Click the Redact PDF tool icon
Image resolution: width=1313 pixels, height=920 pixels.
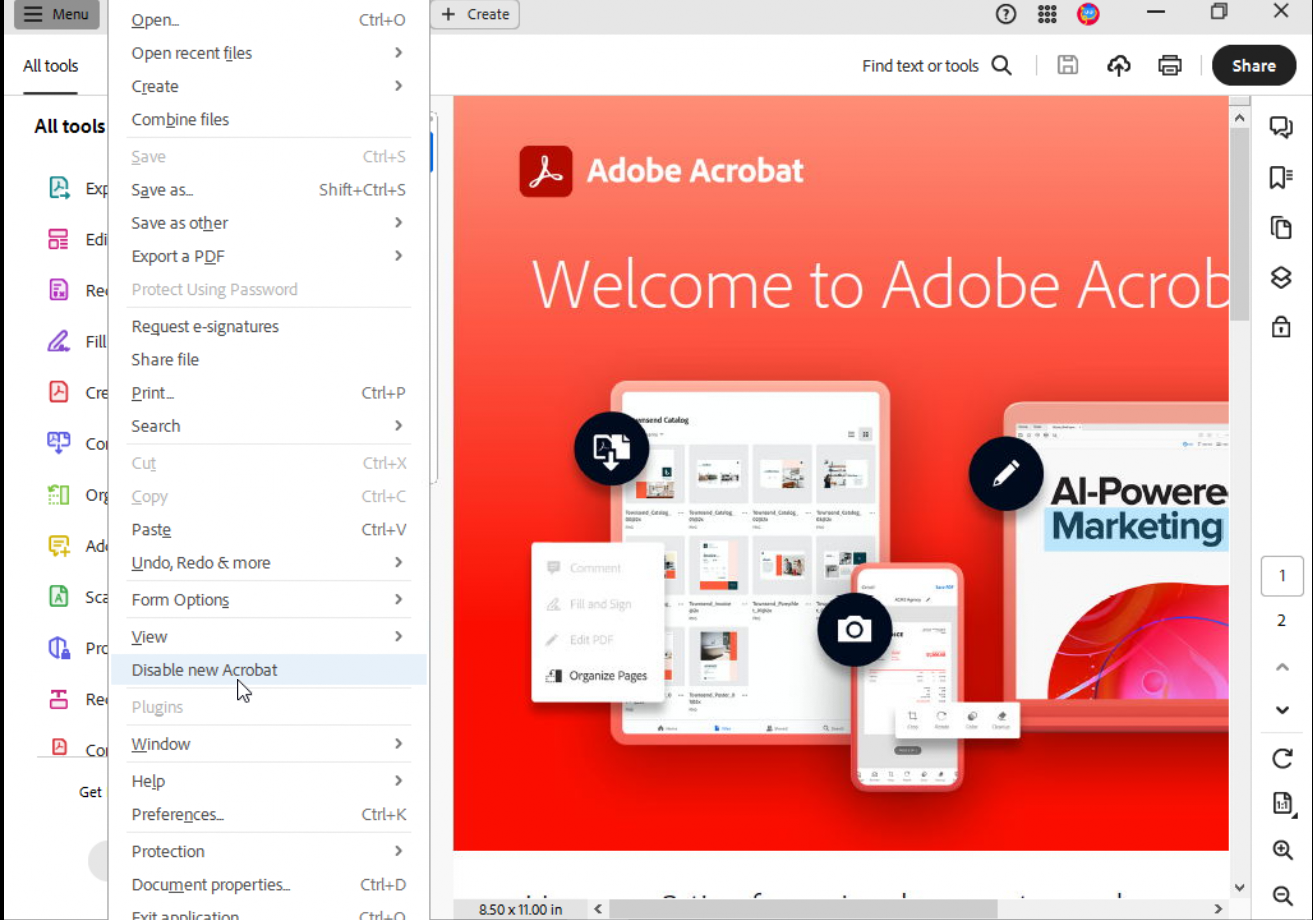pyautogui.click(x=59, y=698)
